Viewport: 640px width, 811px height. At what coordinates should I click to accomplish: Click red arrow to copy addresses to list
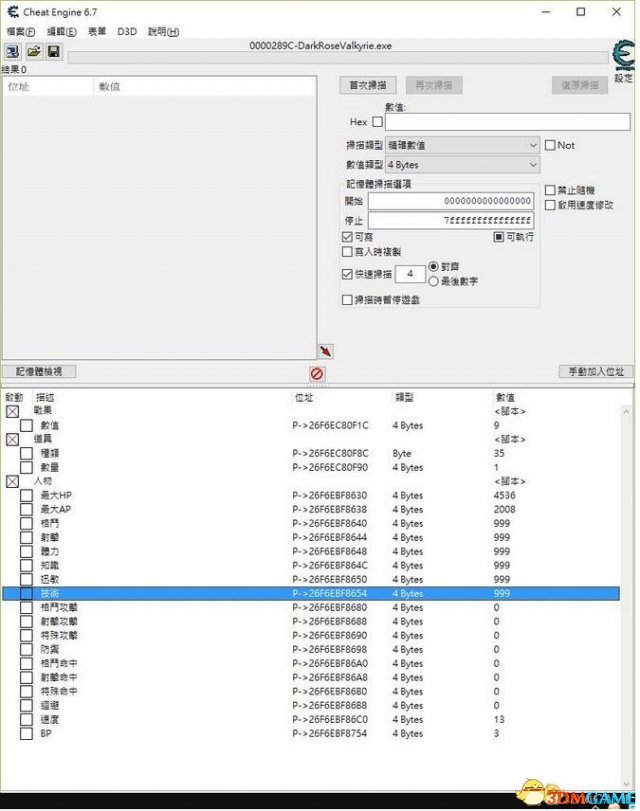[x=325, y=352]
